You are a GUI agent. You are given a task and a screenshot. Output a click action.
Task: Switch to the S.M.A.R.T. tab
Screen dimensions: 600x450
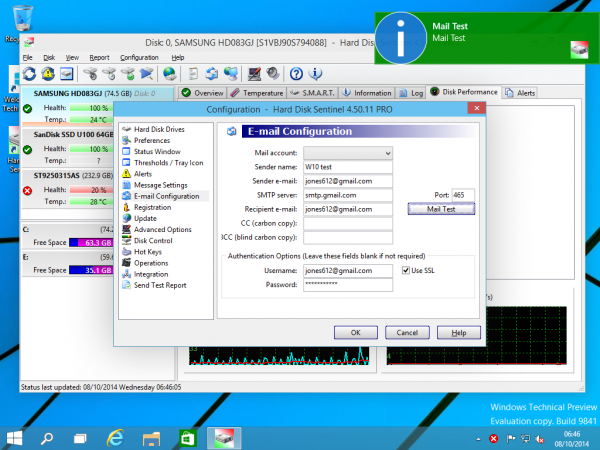tap(312, 93)
